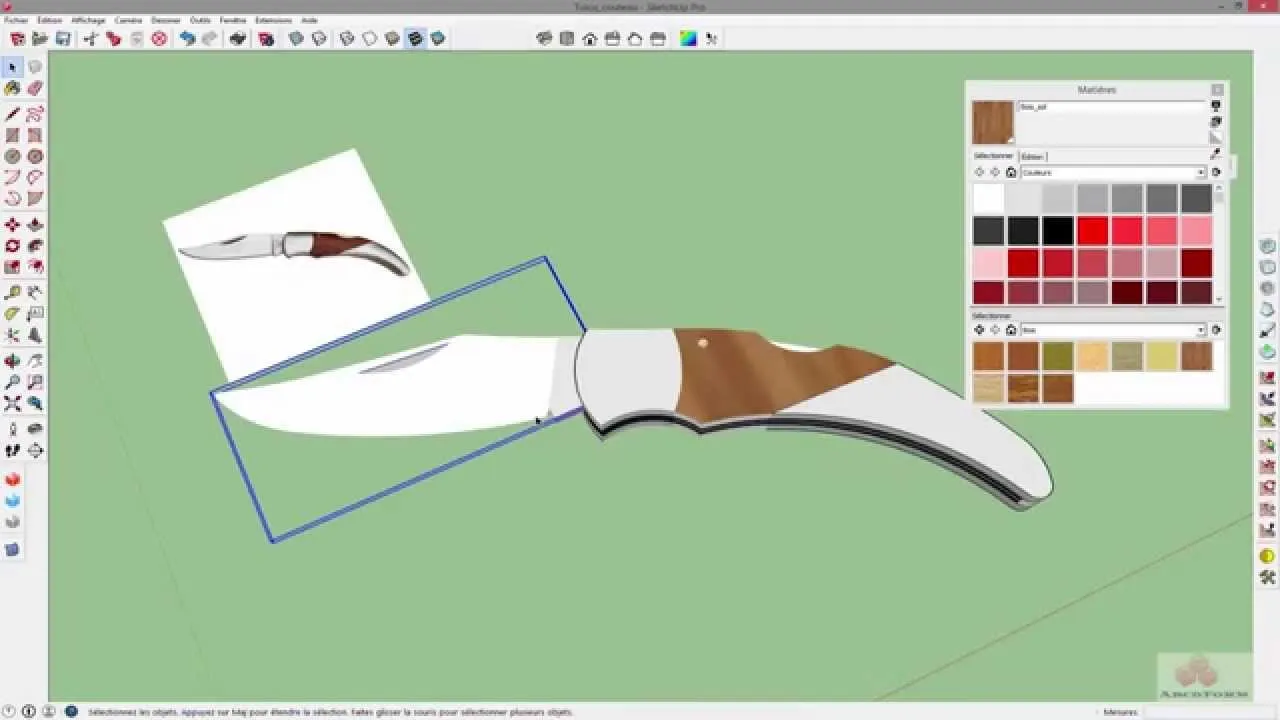Activate the Move tool
1280x720 pixels.
coord(12,225)
